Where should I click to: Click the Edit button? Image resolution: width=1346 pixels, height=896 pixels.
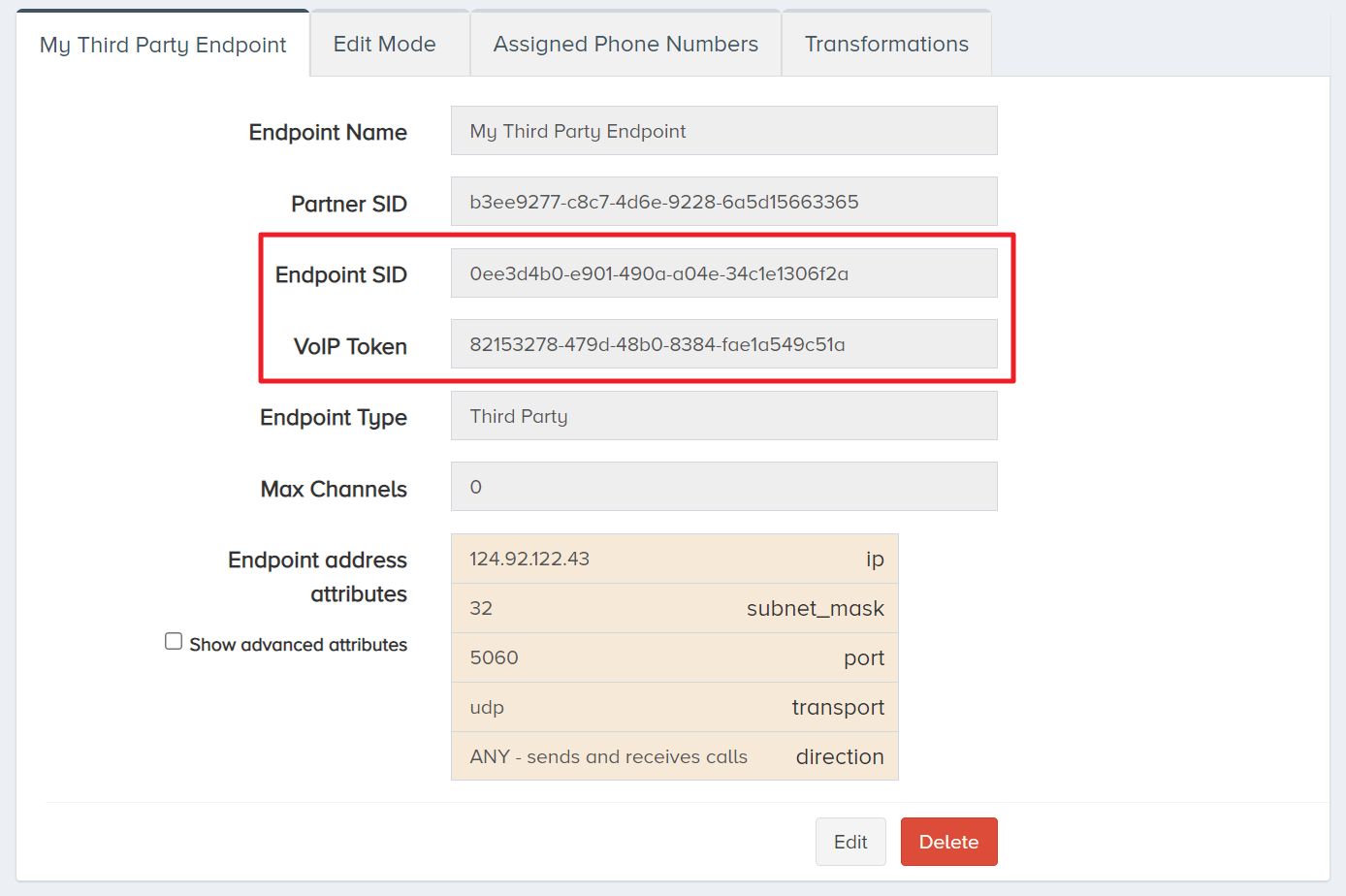850,842
